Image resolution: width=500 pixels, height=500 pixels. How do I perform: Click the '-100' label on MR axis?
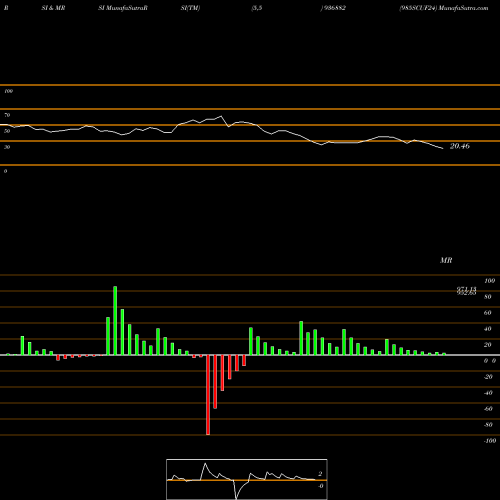[490, 441]
